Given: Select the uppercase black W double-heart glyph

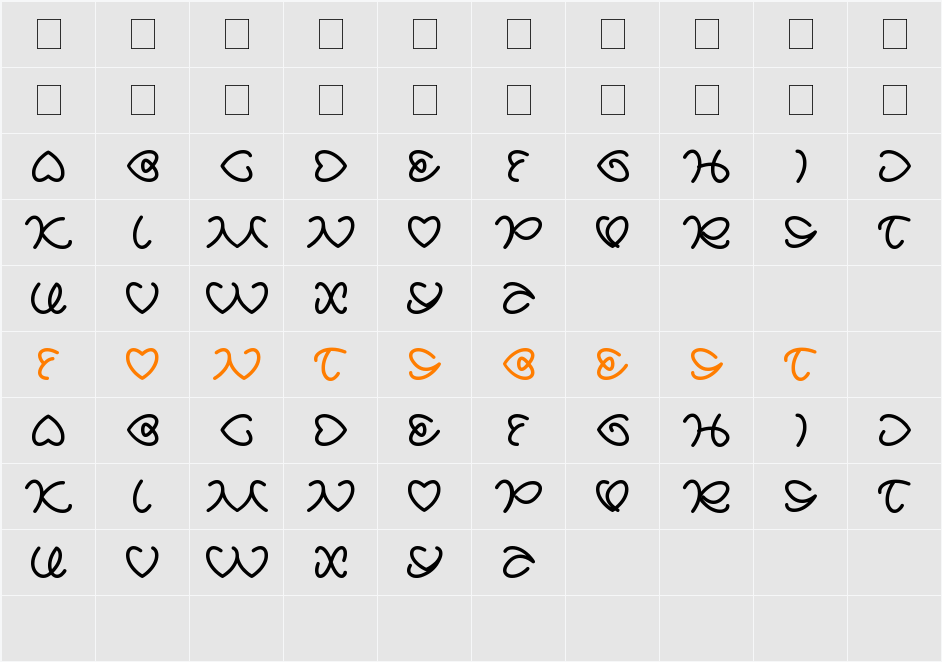Looking at the screenshot, I should 237,298.
